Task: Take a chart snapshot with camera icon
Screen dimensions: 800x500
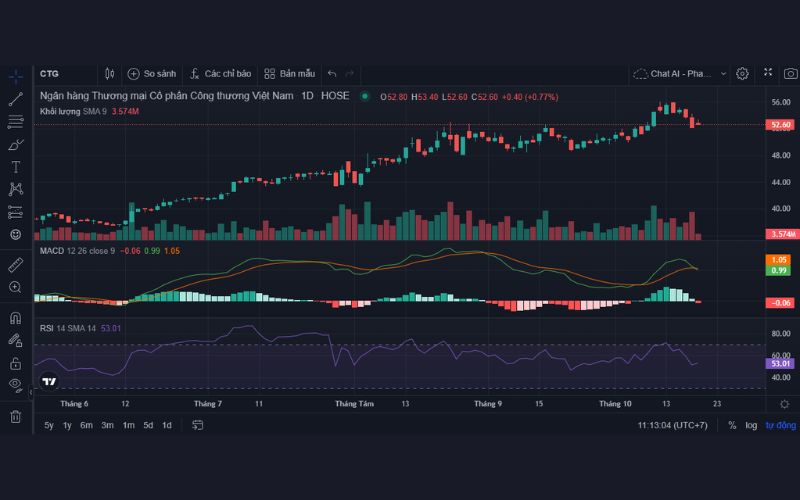Action: pos(791,73)
